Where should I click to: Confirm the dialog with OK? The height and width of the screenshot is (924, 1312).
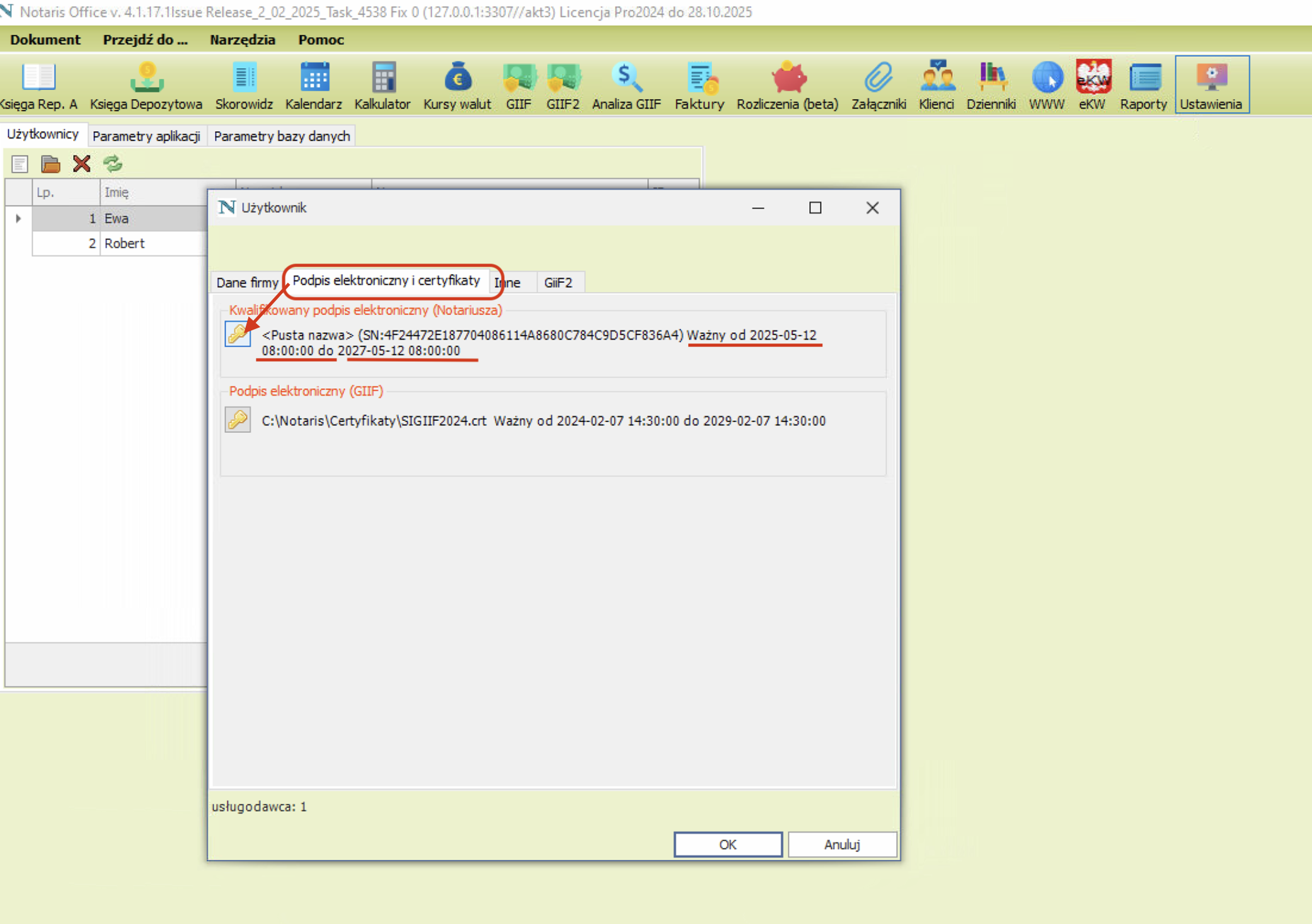point(728,844)
